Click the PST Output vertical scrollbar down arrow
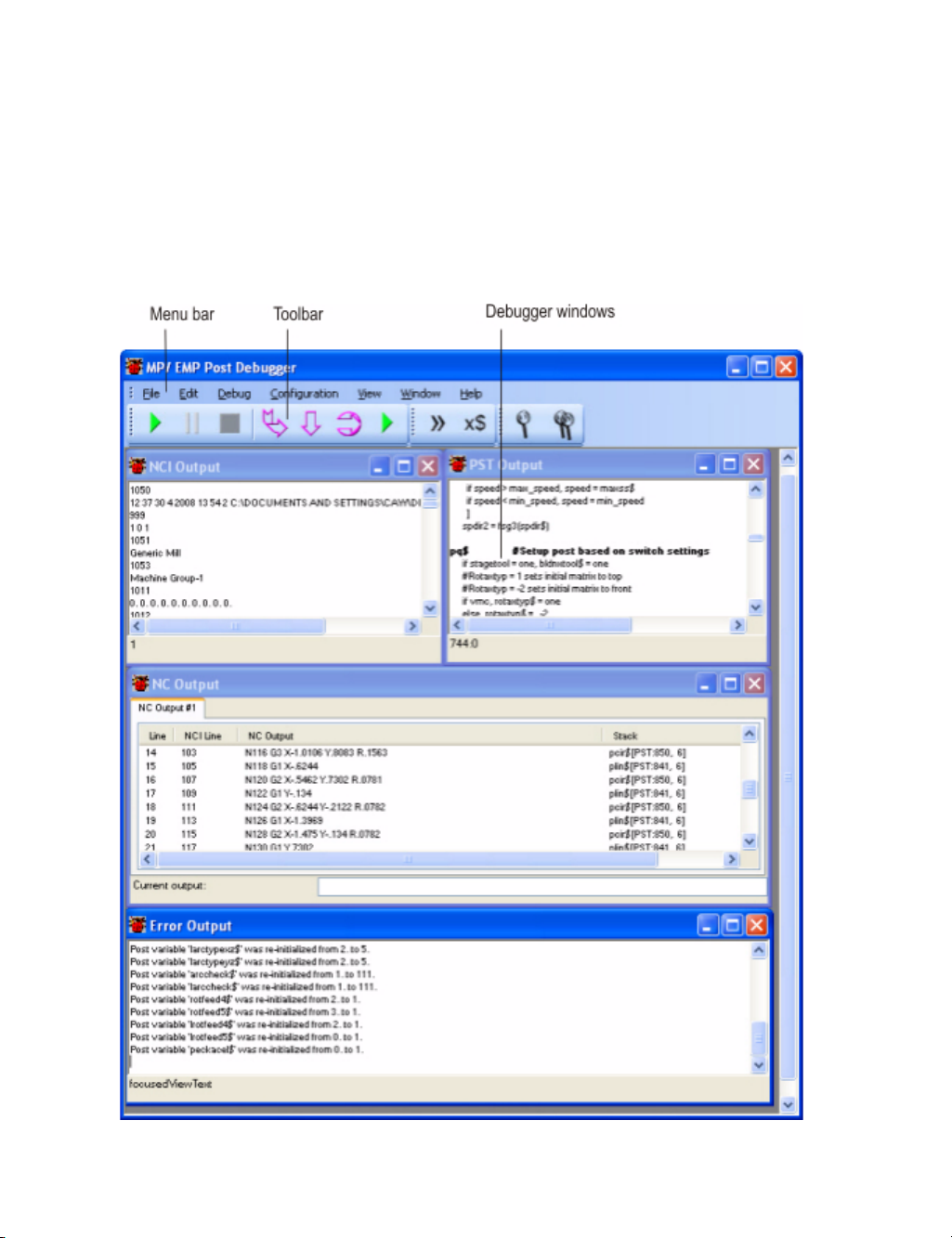 pyautogui.click(x=756, y=607)
